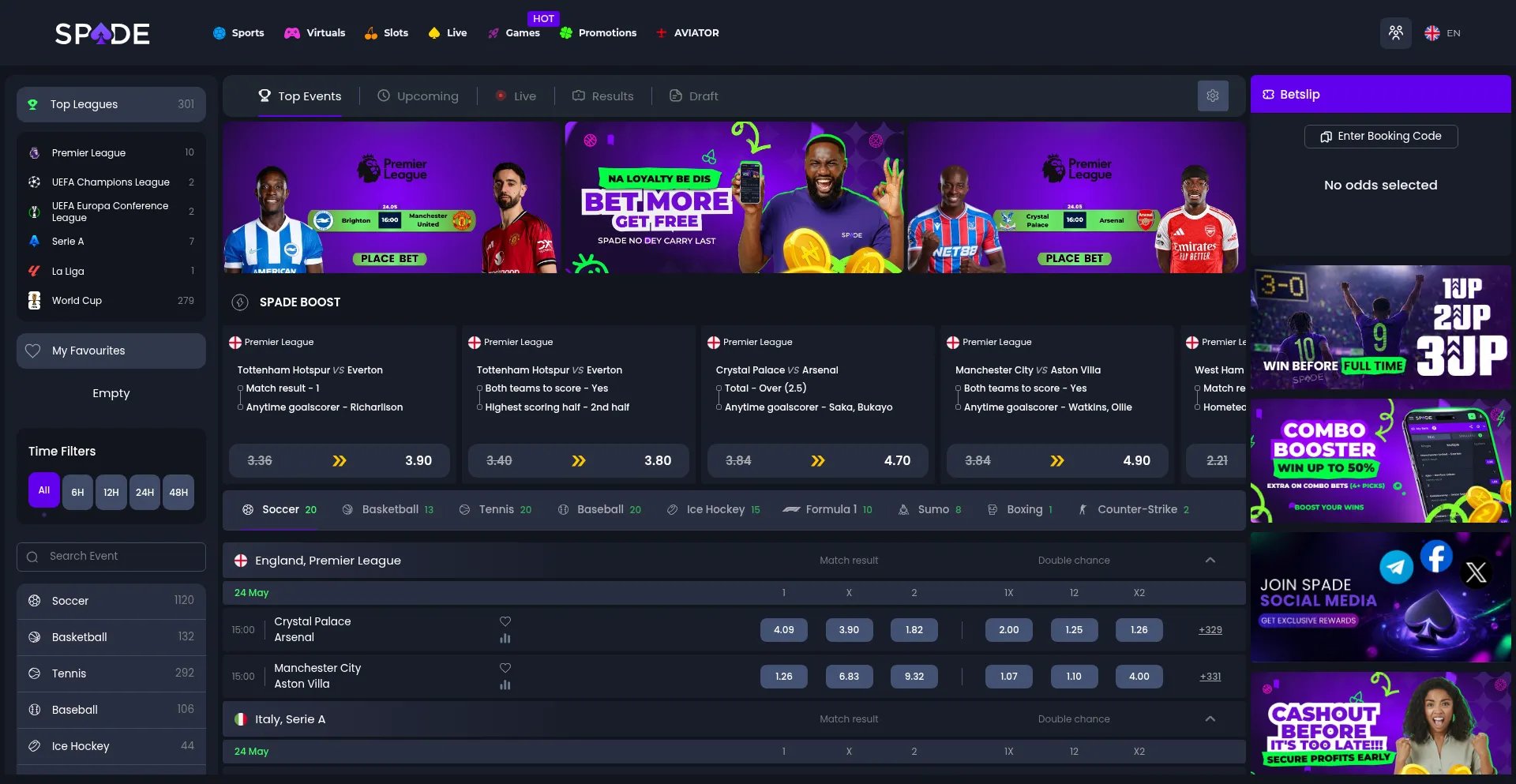Expand the Tennis category in sidebar
Image resolution: width=1516 pixels, height=784 pixels.
tap(111, 673)
